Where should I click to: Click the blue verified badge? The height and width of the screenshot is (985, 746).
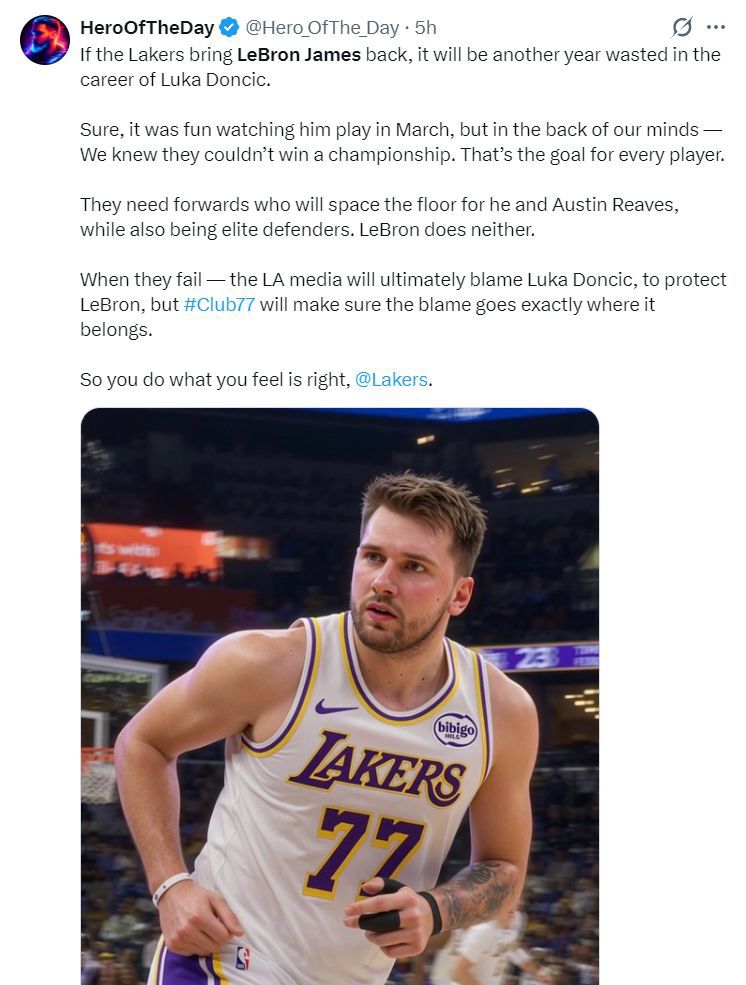pyautogui.click(x=229, y=28)
